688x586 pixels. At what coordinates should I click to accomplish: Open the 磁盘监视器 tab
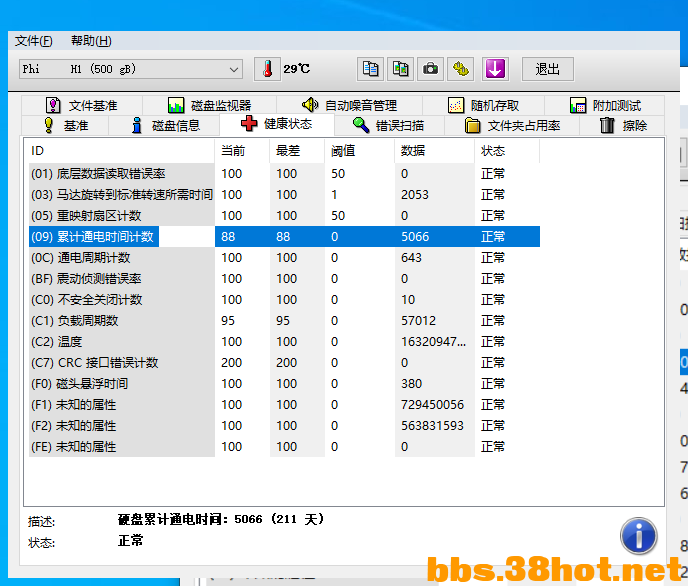(209, 105)
